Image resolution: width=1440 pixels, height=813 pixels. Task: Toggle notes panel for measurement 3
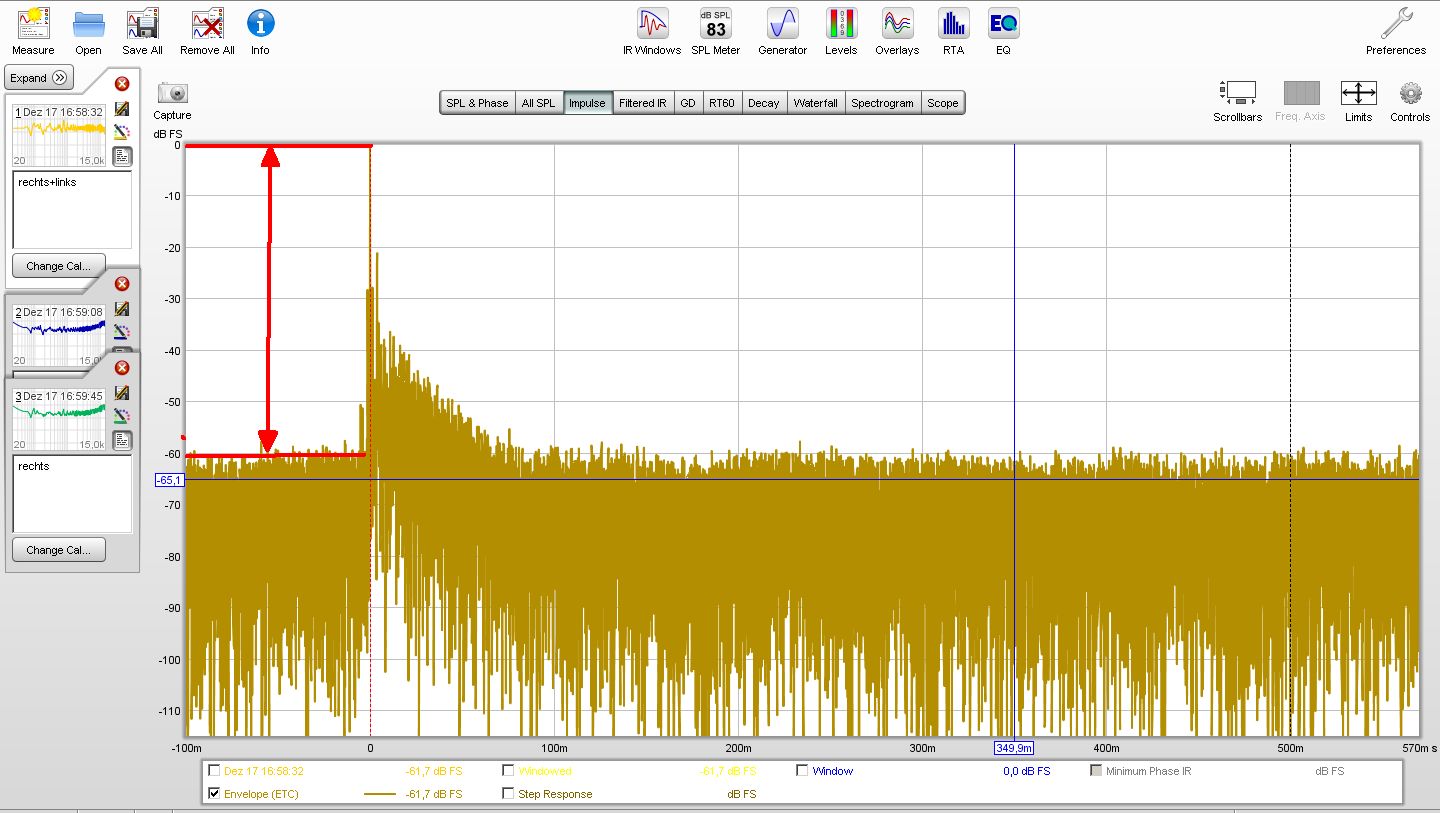pos(122,440)
